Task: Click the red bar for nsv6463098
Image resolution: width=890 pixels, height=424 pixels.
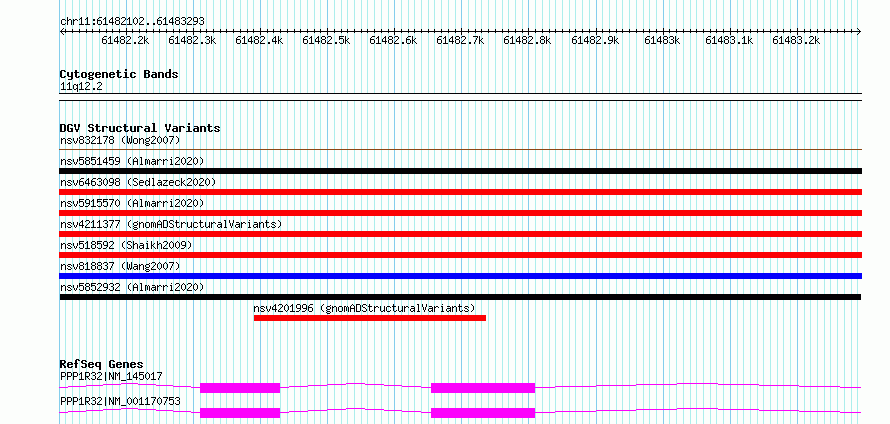Action: 460,192
